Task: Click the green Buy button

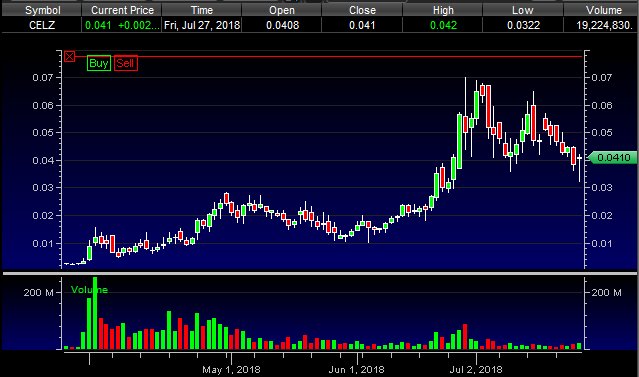Action: 99,63
